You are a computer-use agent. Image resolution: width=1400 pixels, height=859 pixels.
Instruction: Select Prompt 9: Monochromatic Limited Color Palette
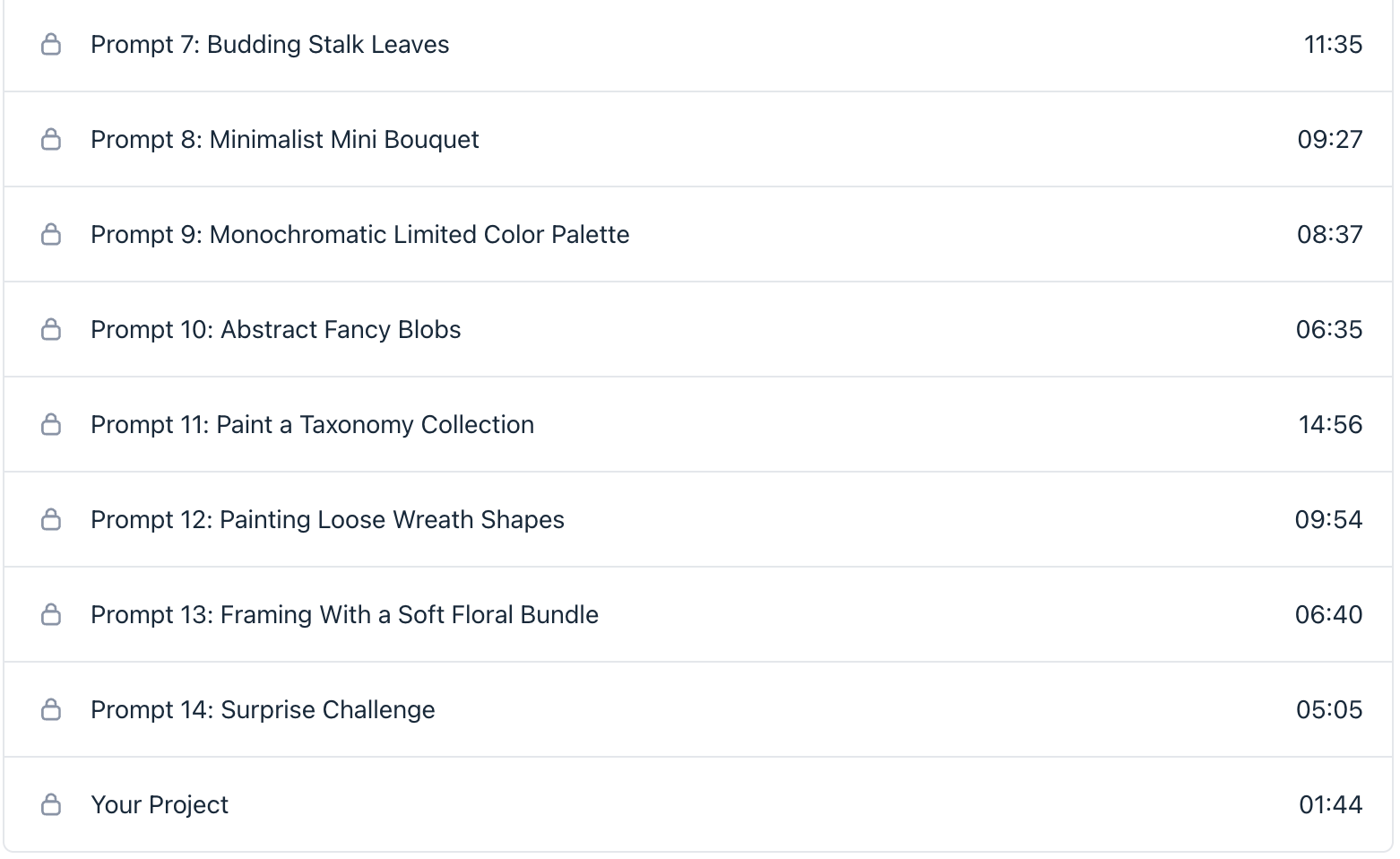click(359, 235)
